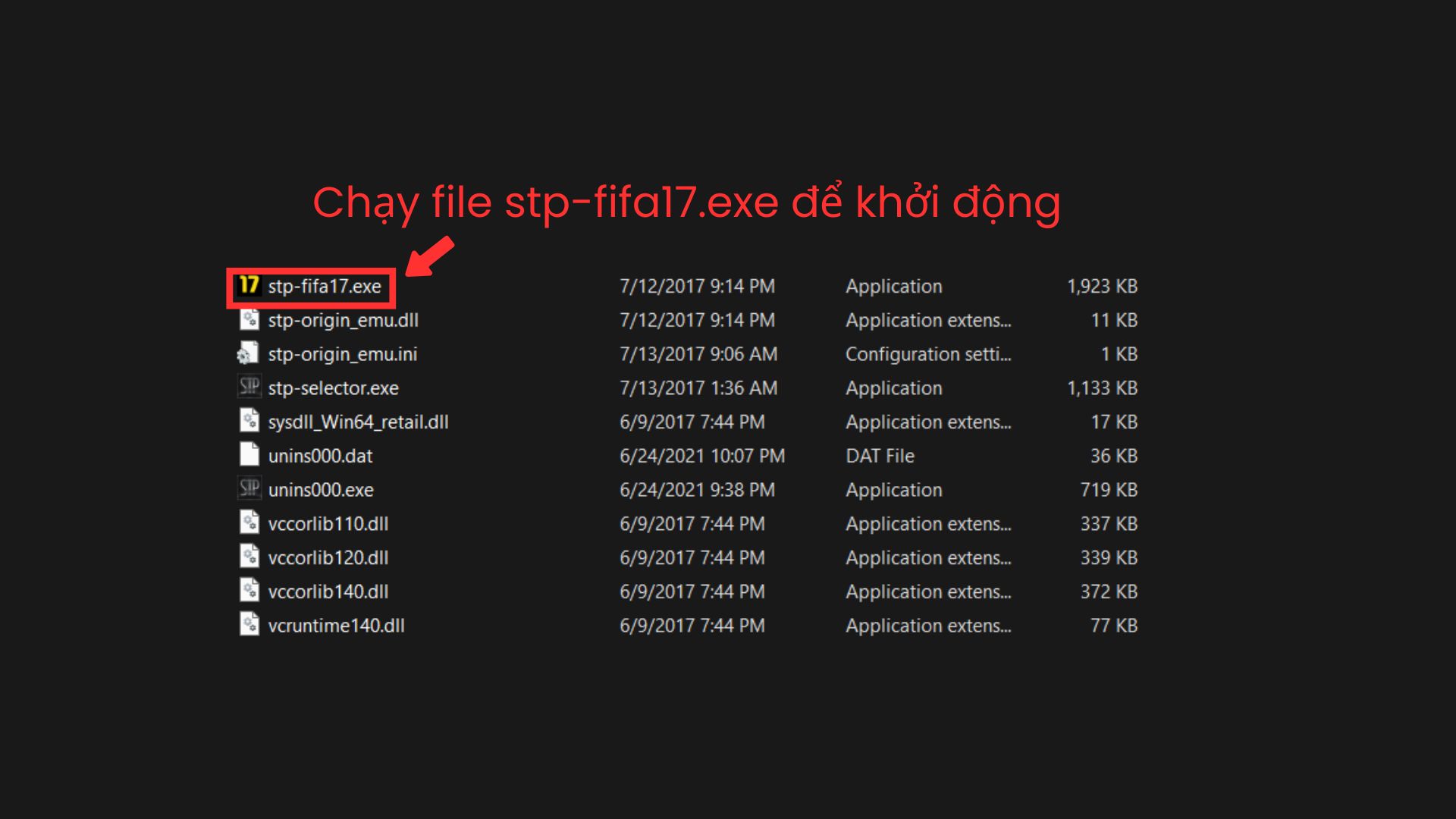Click the DAT File type cell

point(880,456)
